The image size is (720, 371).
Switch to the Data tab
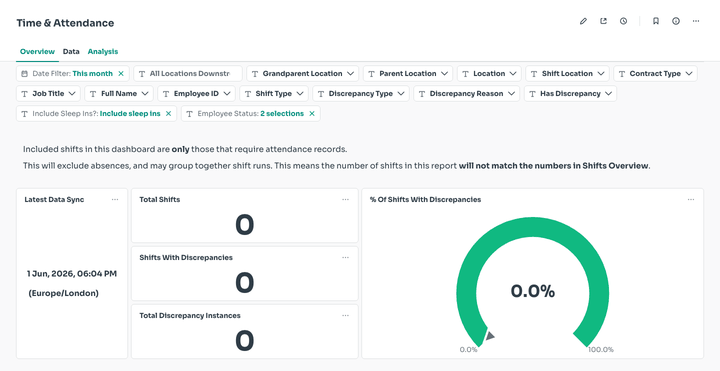[x=71, y=51]
